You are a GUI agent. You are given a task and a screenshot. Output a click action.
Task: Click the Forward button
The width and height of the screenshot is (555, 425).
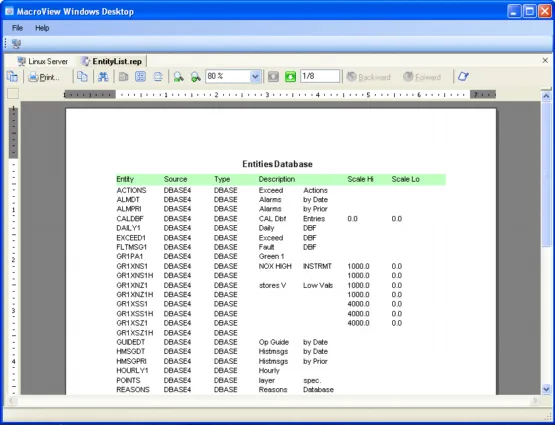click(422, 77)
